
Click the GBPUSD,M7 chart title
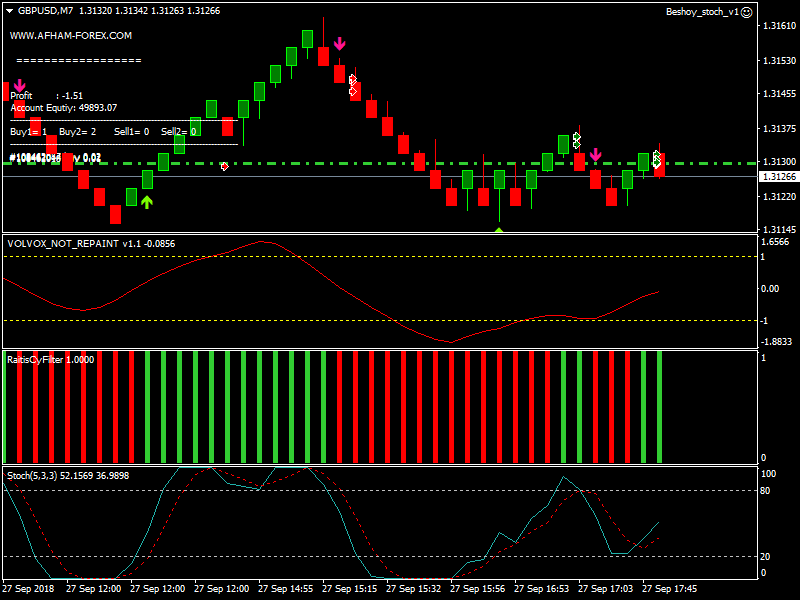pyautogui.click(x=45, y=11)
